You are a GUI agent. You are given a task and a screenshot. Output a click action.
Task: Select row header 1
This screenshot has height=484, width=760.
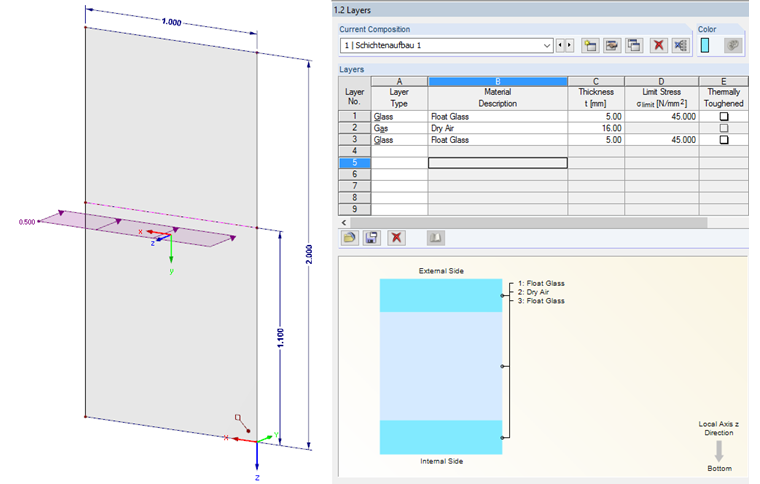coord(354,116)
